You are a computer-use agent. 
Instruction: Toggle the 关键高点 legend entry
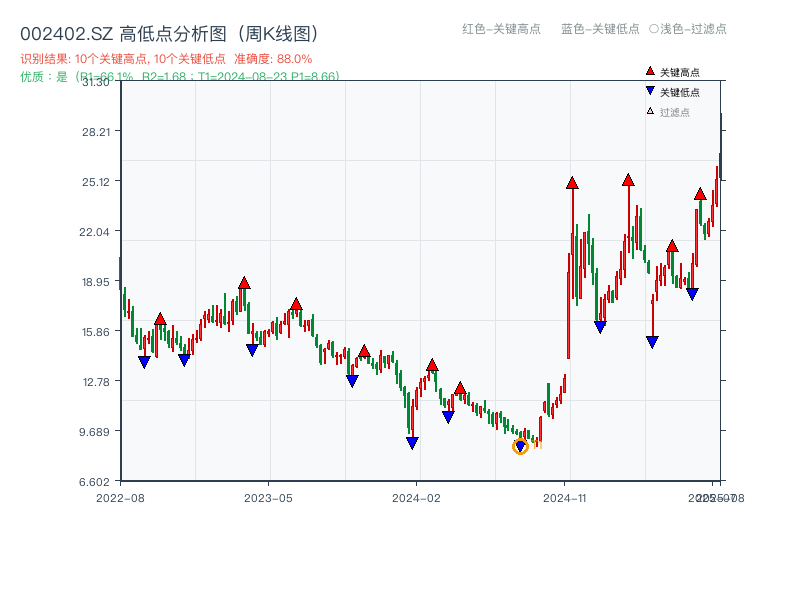tap(672, 72)
